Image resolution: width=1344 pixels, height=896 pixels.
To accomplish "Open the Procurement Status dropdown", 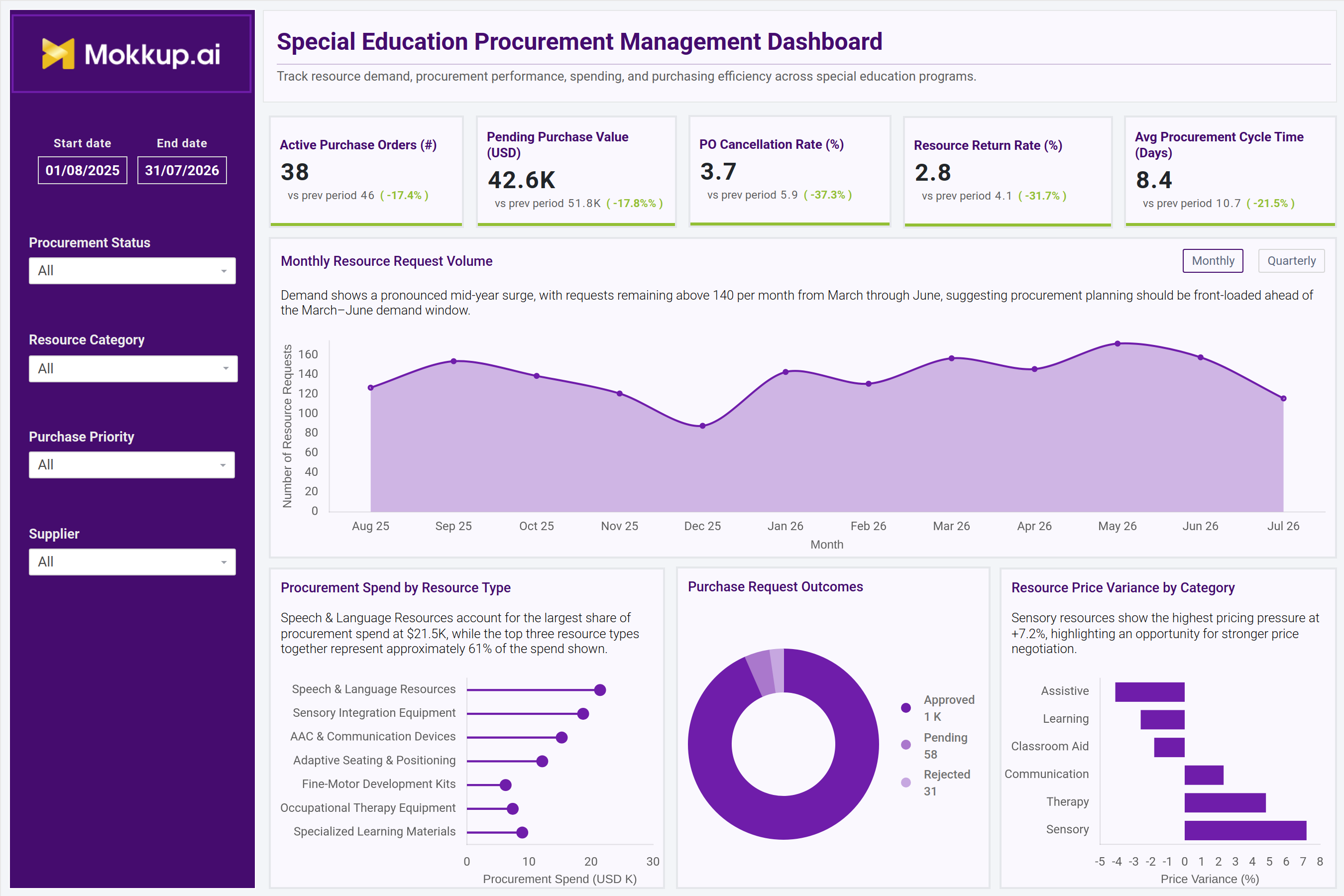I will (132, 271).
